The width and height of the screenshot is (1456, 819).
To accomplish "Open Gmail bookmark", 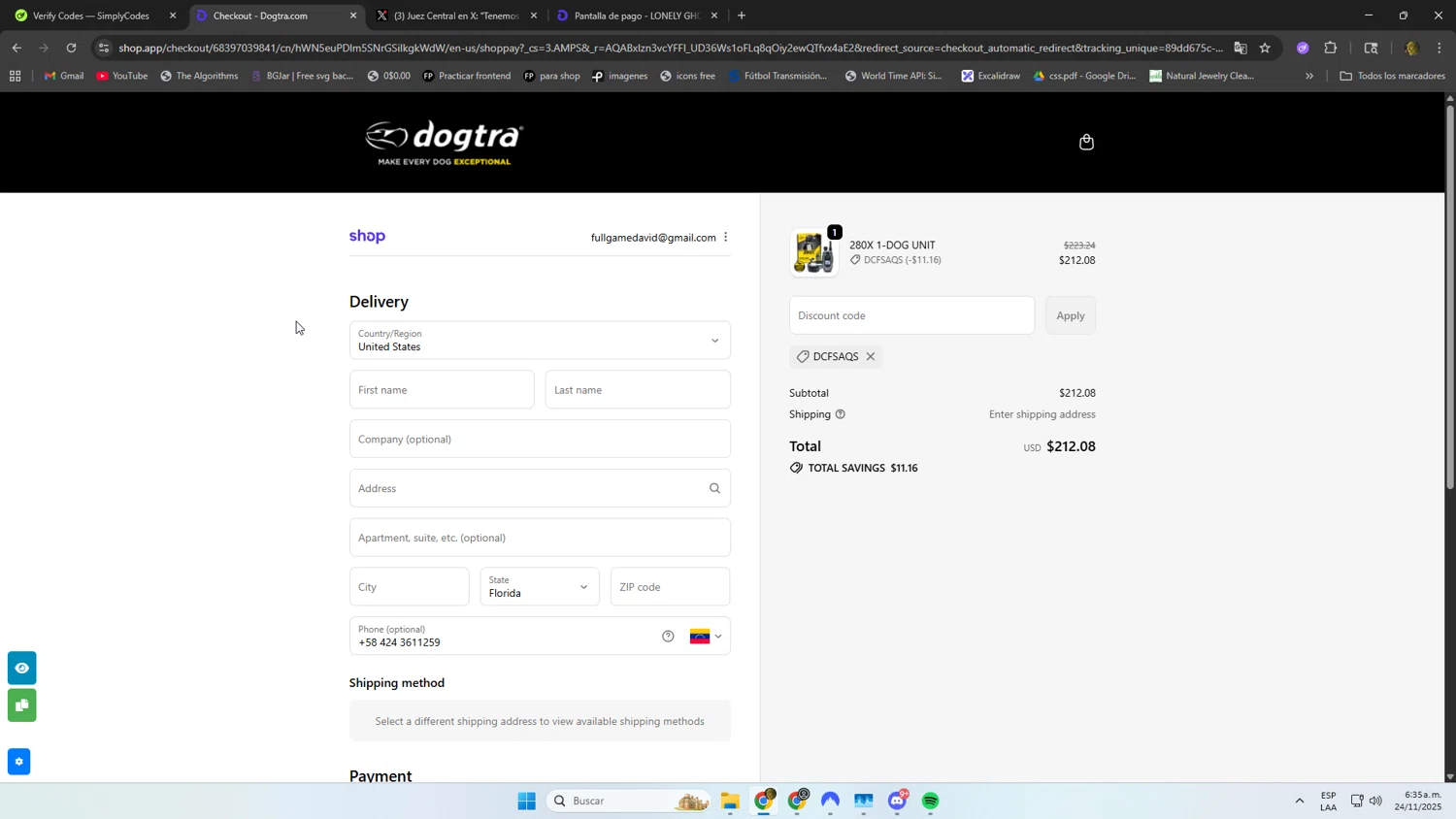I will 64,76.
